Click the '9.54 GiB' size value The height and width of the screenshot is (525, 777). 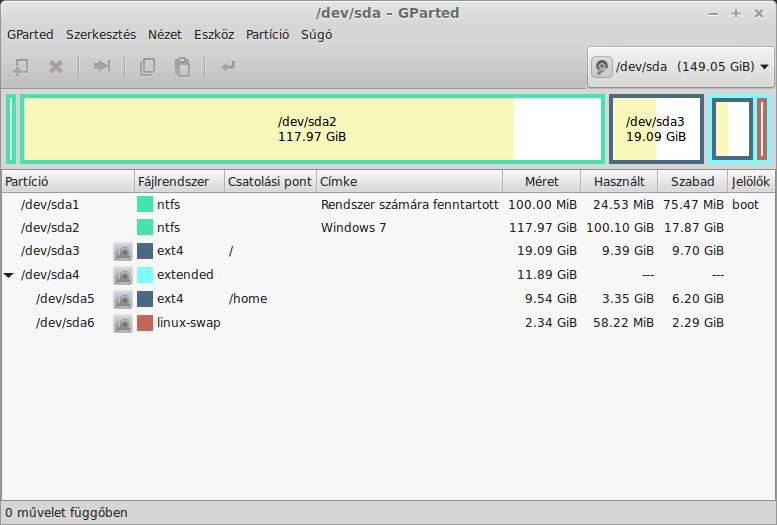click(x=551, y=298)
